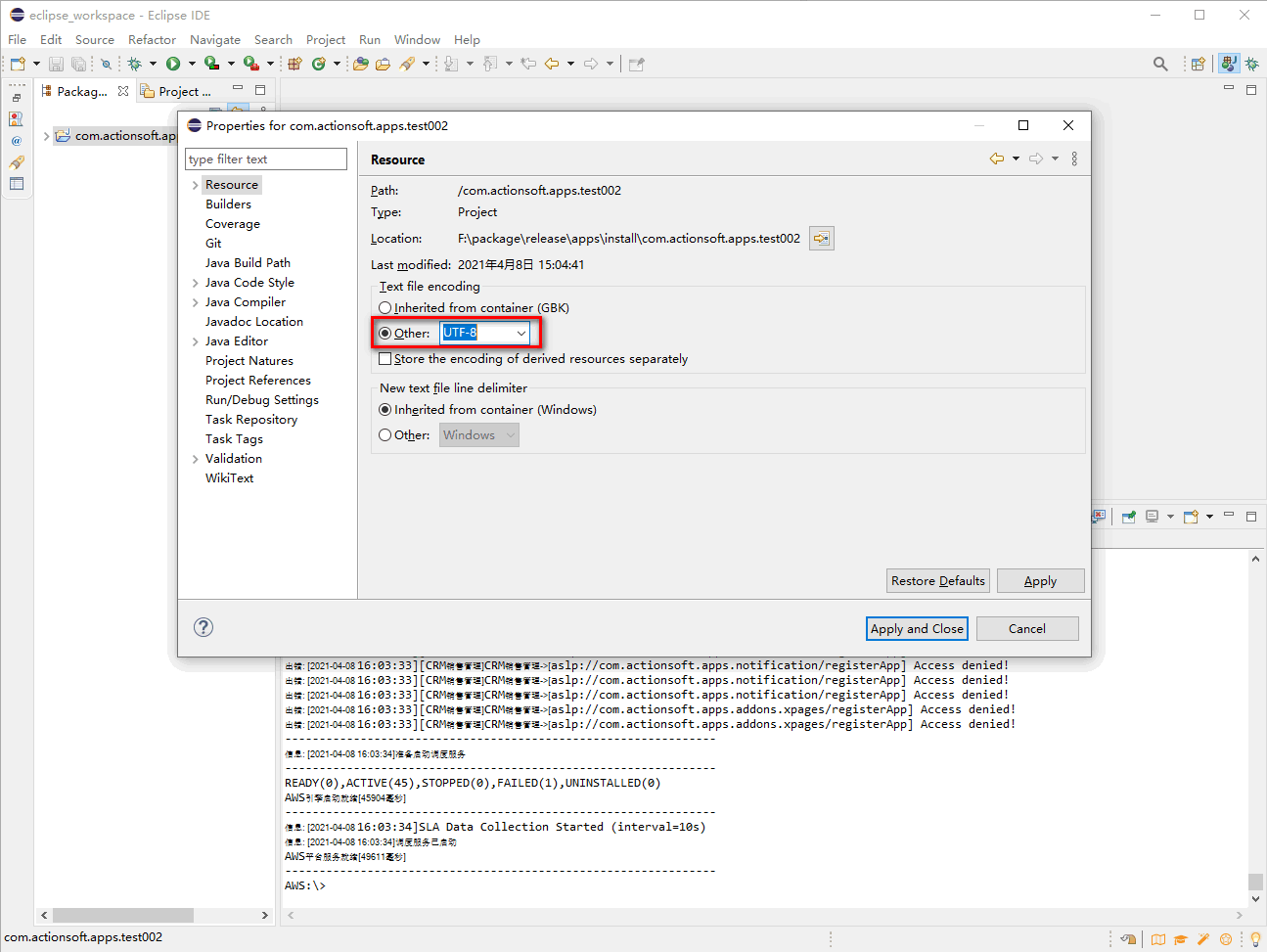
Task: Select Other radio under line delimiter
Action: pos(385,435)
